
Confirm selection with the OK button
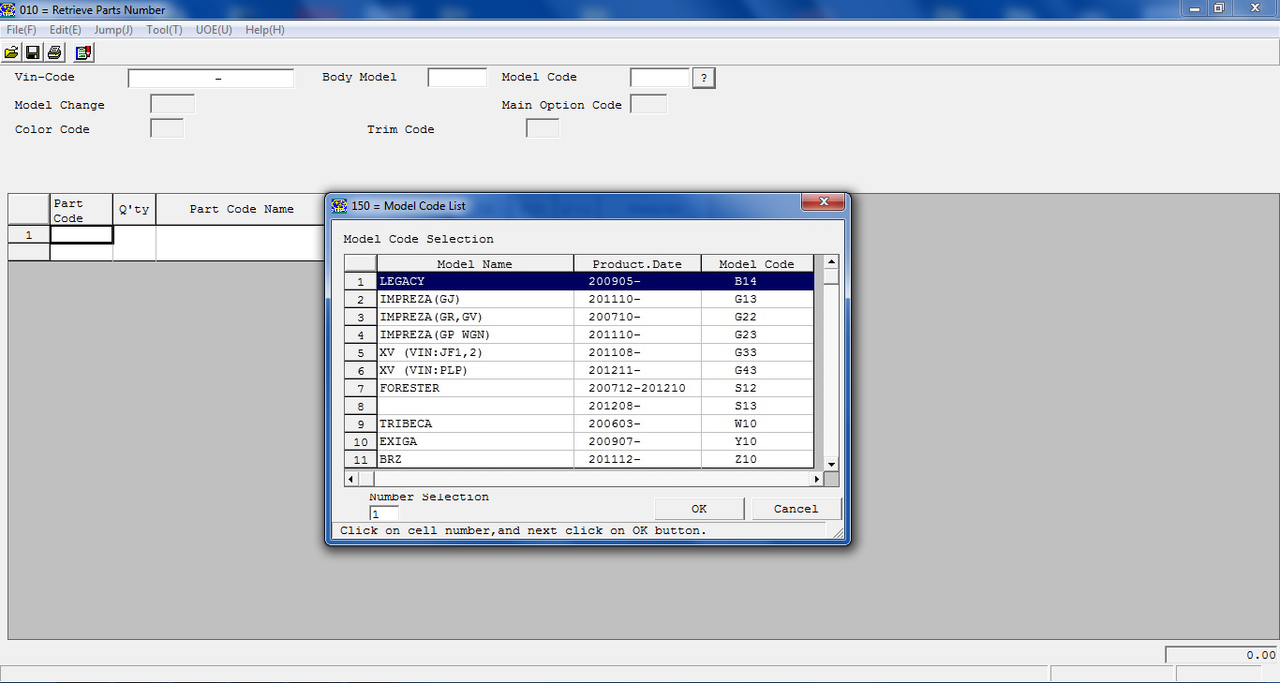click(x=699, y=509)
